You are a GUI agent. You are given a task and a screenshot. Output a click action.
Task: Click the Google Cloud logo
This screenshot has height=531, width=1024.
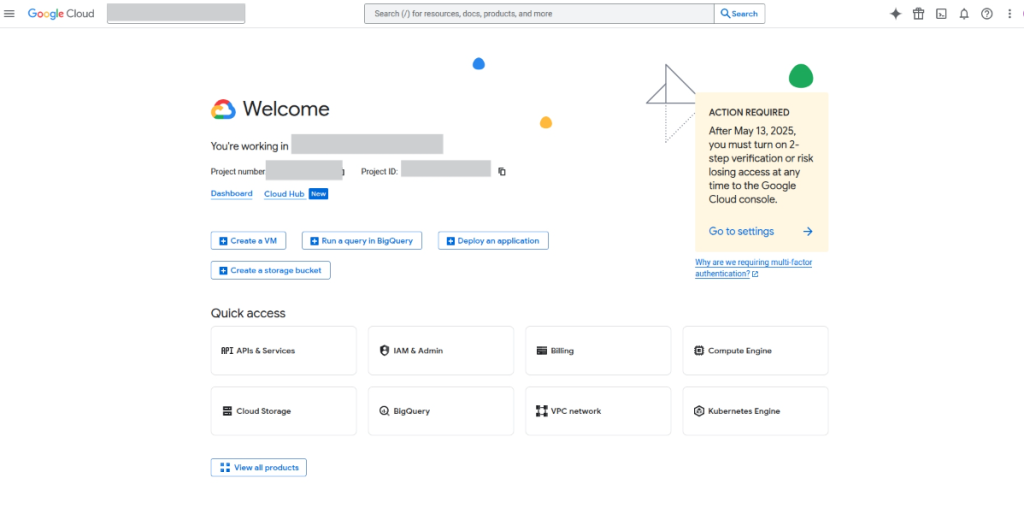pos(61,14)
